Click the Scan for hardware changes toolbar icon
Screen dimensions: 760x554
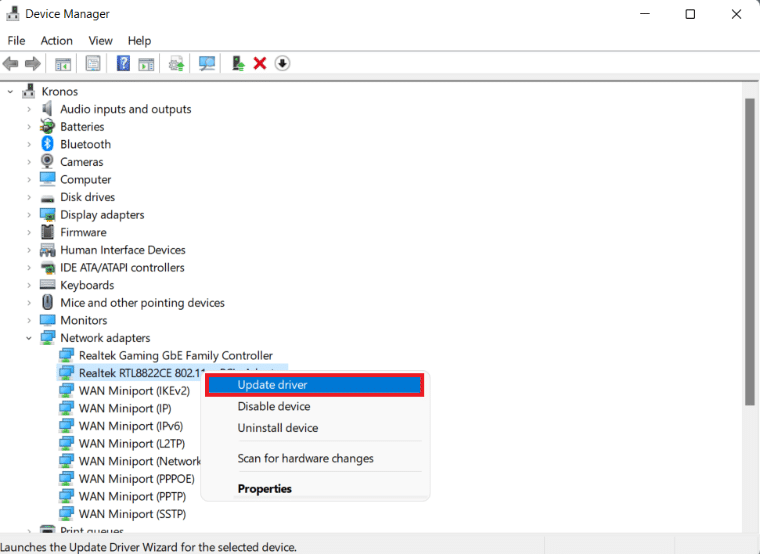(x=207, y=64)
